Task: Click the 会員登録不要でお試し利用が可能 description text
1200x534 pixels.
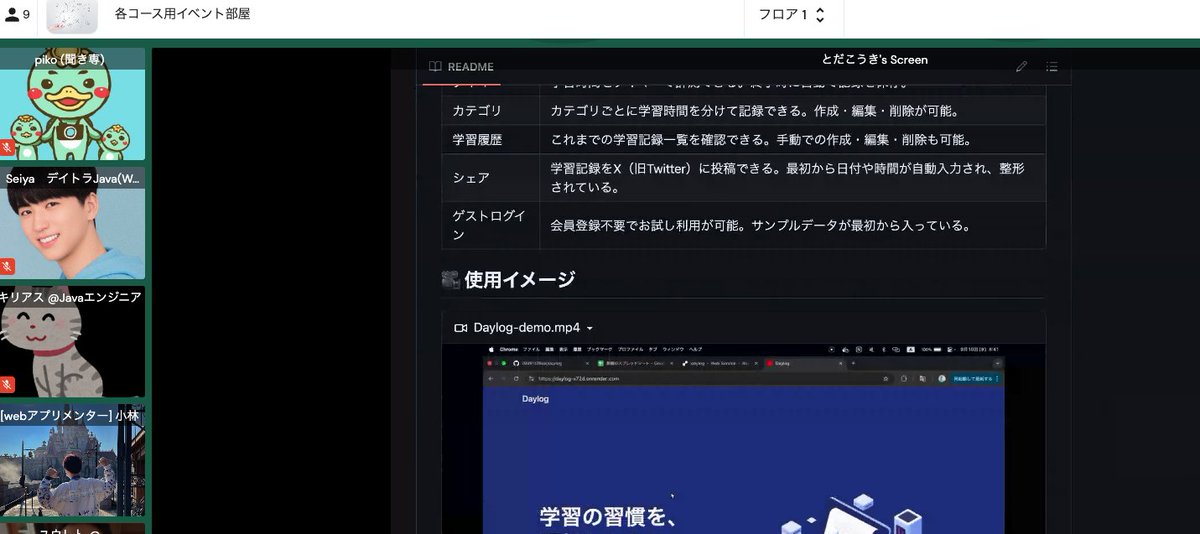Action: [x=760, y=225]
